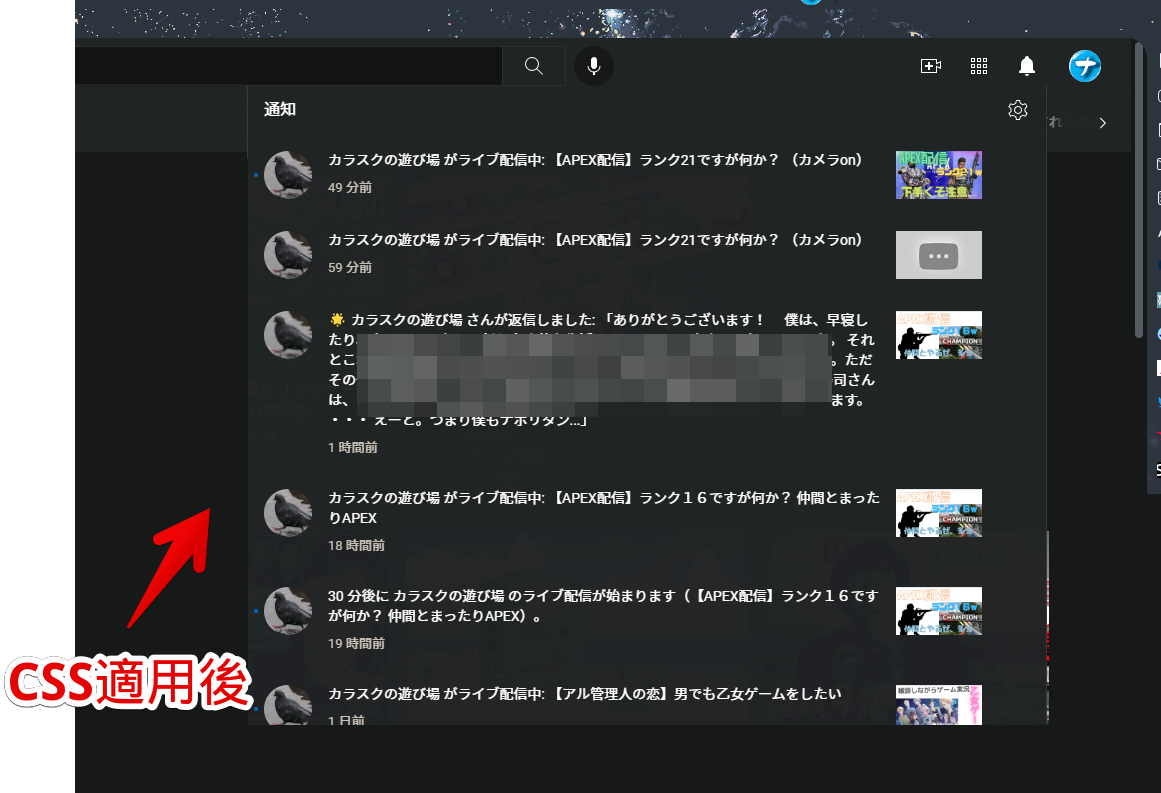Click the page's vertical scrollbar thumb
Viewport: 1161px width, 793px height.
(x=1139, y=190)
